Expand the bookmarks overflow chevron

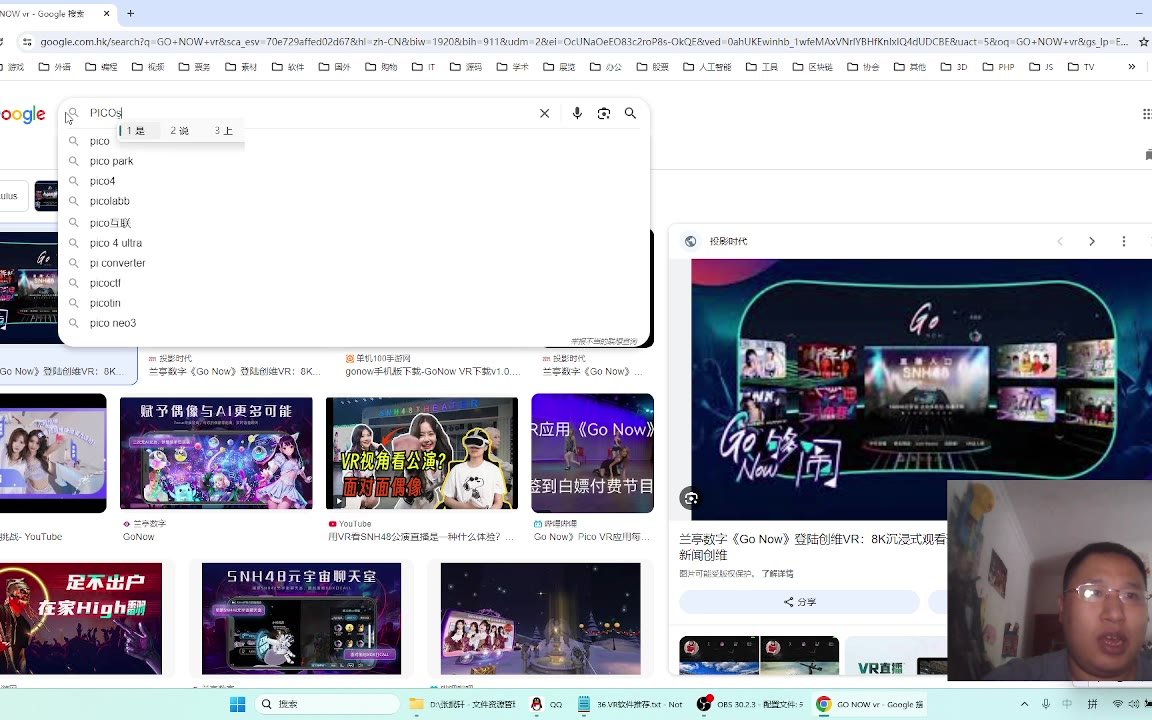[x=1131, y=67]
